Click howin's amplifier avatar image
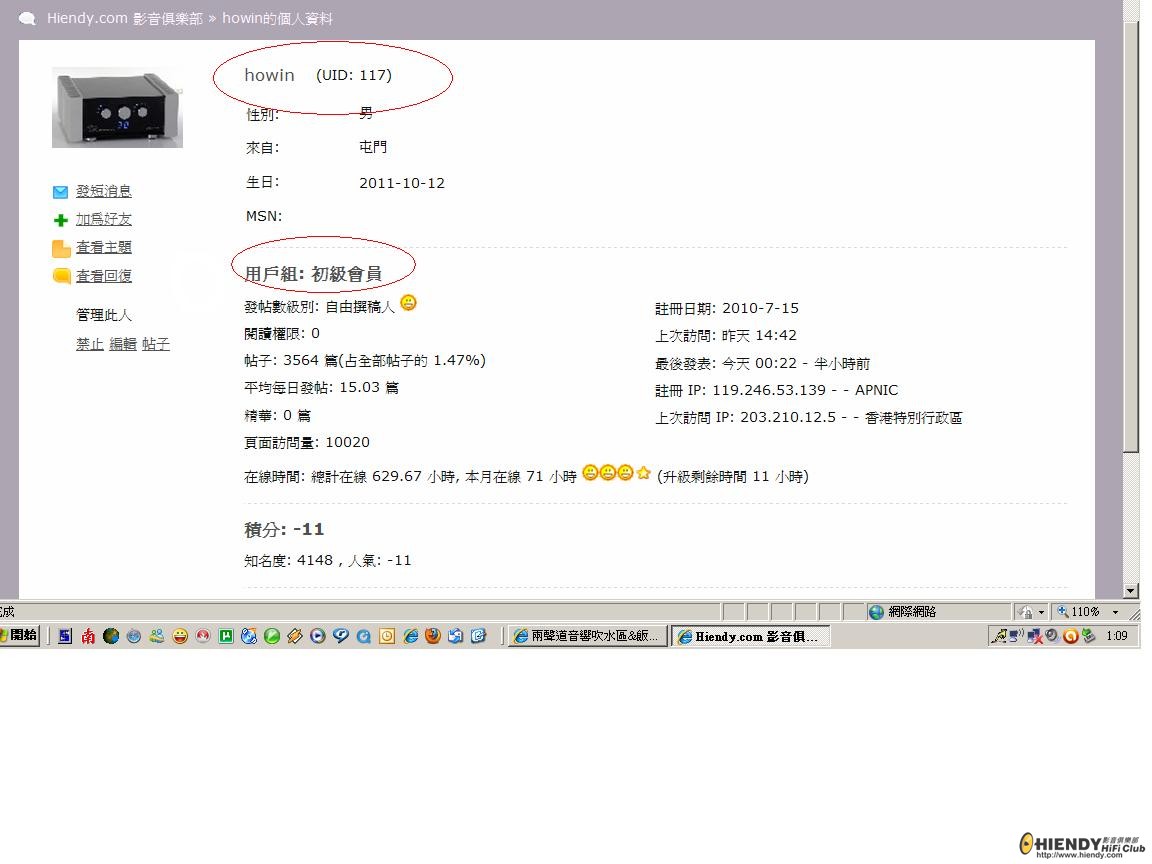This screenshot has width=1152, height=864. tap(118, 108)
